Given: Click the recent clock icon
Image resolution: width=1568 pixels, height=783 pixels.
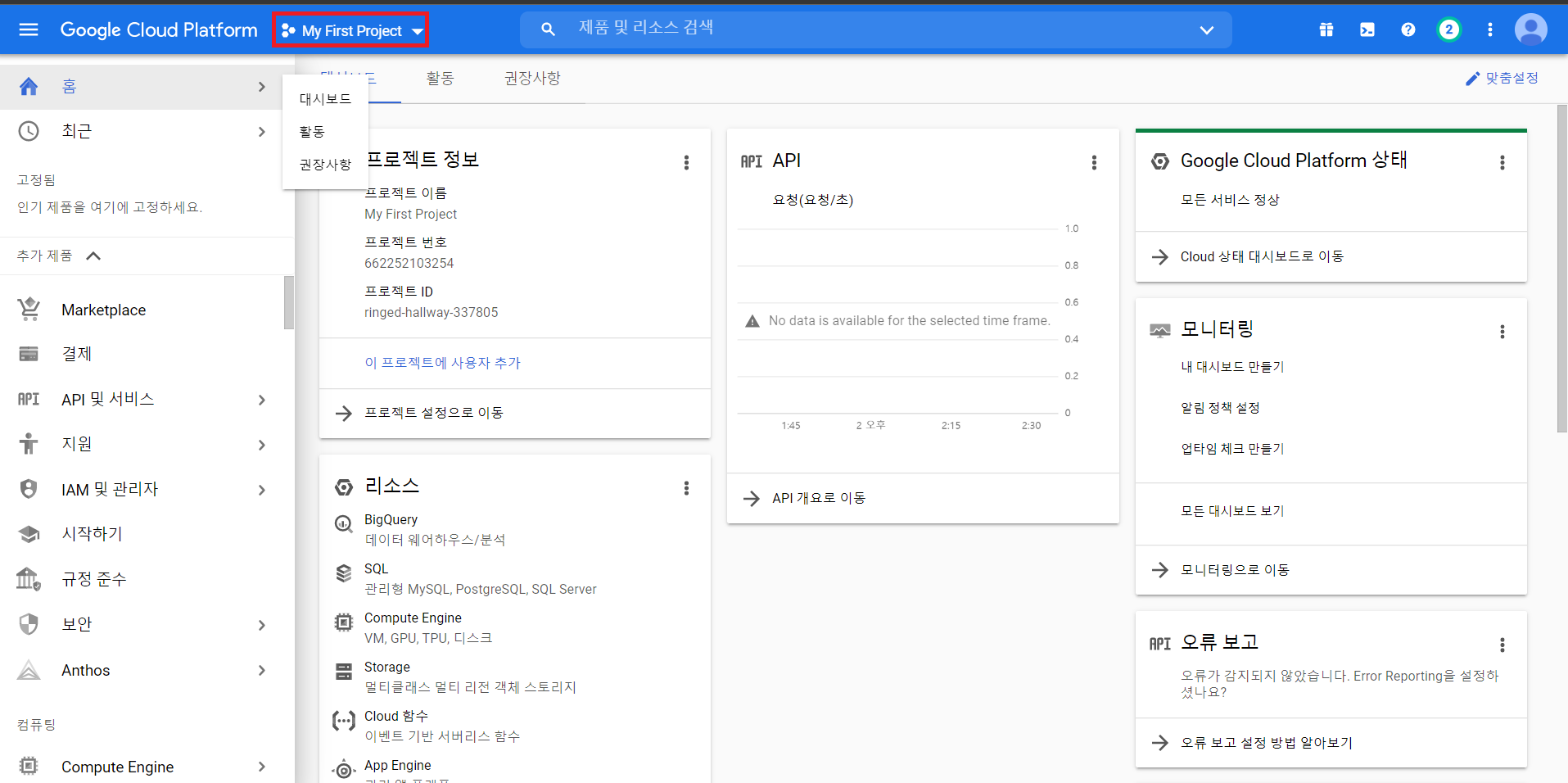Looking at the screenshot, I should [x=29, y=131].
